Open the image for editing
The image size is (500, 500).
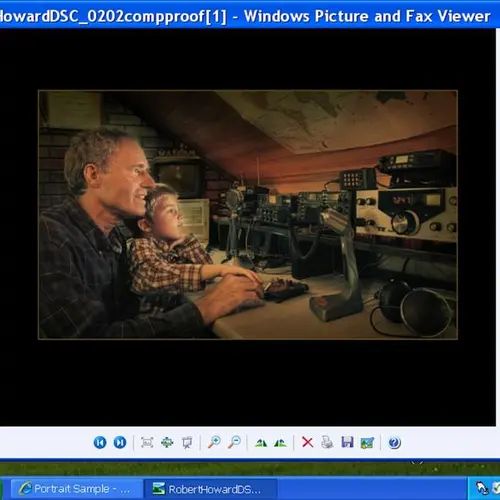pos(367,443)
